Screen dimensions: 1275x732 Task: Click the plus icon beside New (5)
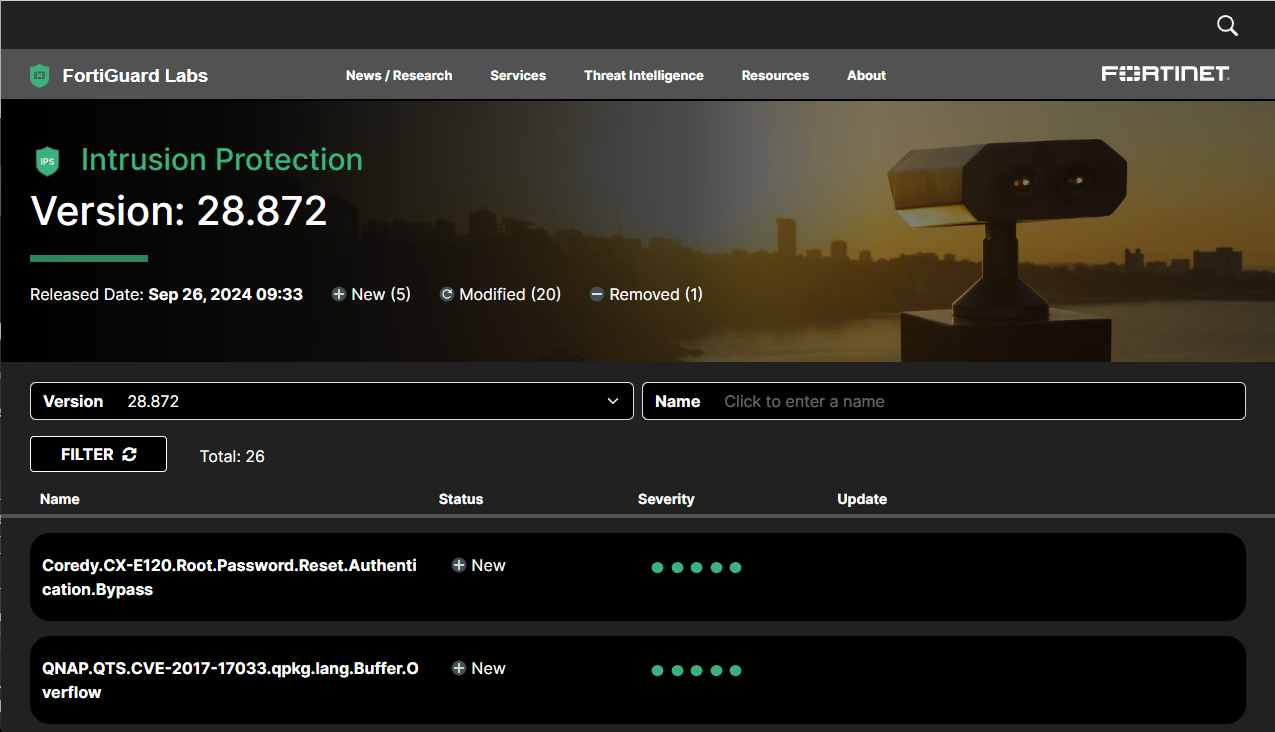338,293
